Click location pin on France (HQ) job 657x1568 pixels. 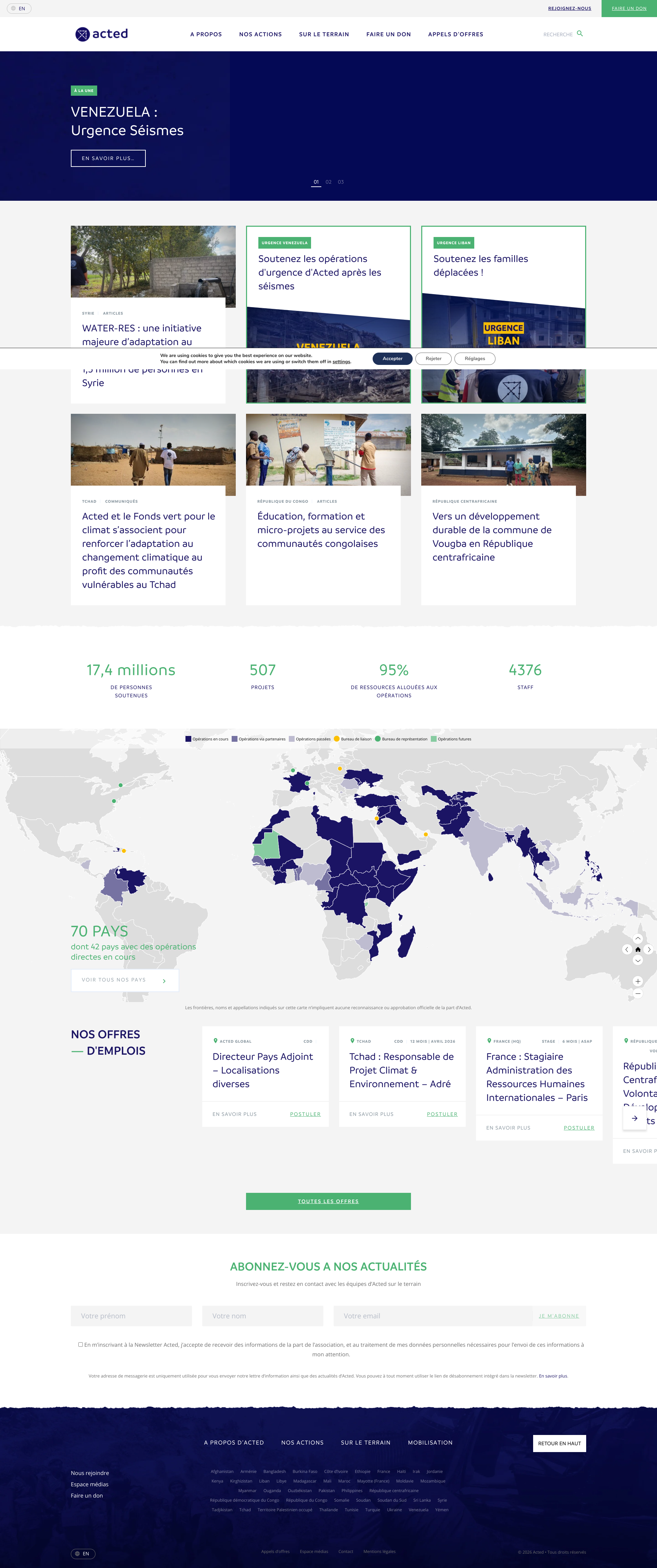pyautogui.click(x=490, y=1041)
